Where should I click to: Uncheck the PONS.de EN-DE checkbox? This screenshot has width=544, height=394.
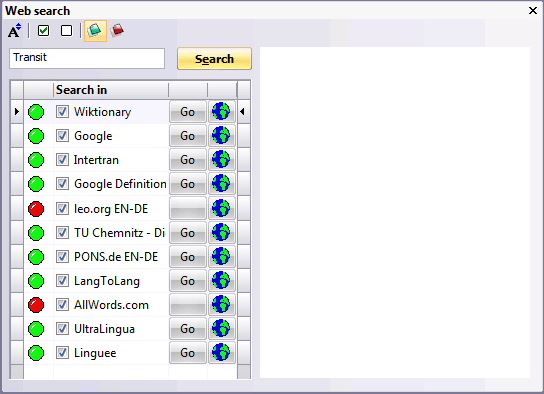pos(62,257)
